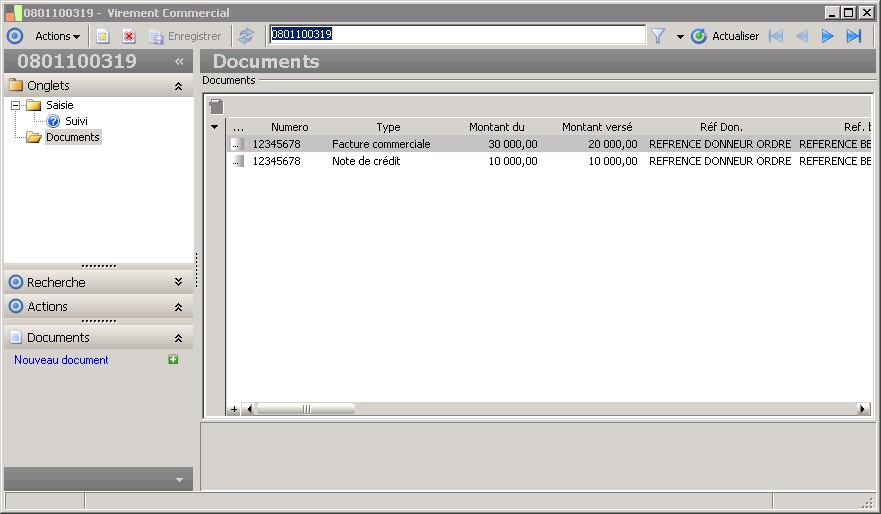Click the plus button at grid bottom-left
Image resolution: width=881 pixels, height=514 pixels.
click(234, 409)
